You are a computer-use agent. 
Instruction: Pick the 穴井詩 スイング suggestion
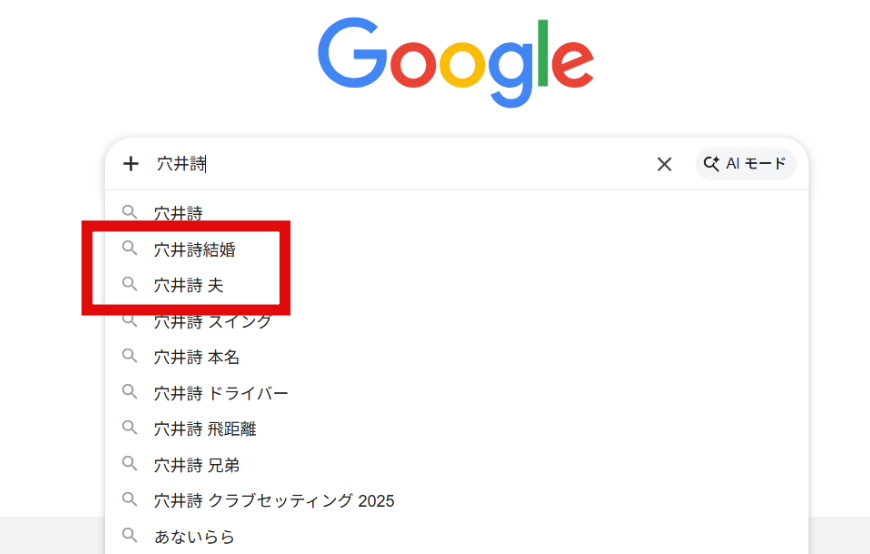coord(213,321)
